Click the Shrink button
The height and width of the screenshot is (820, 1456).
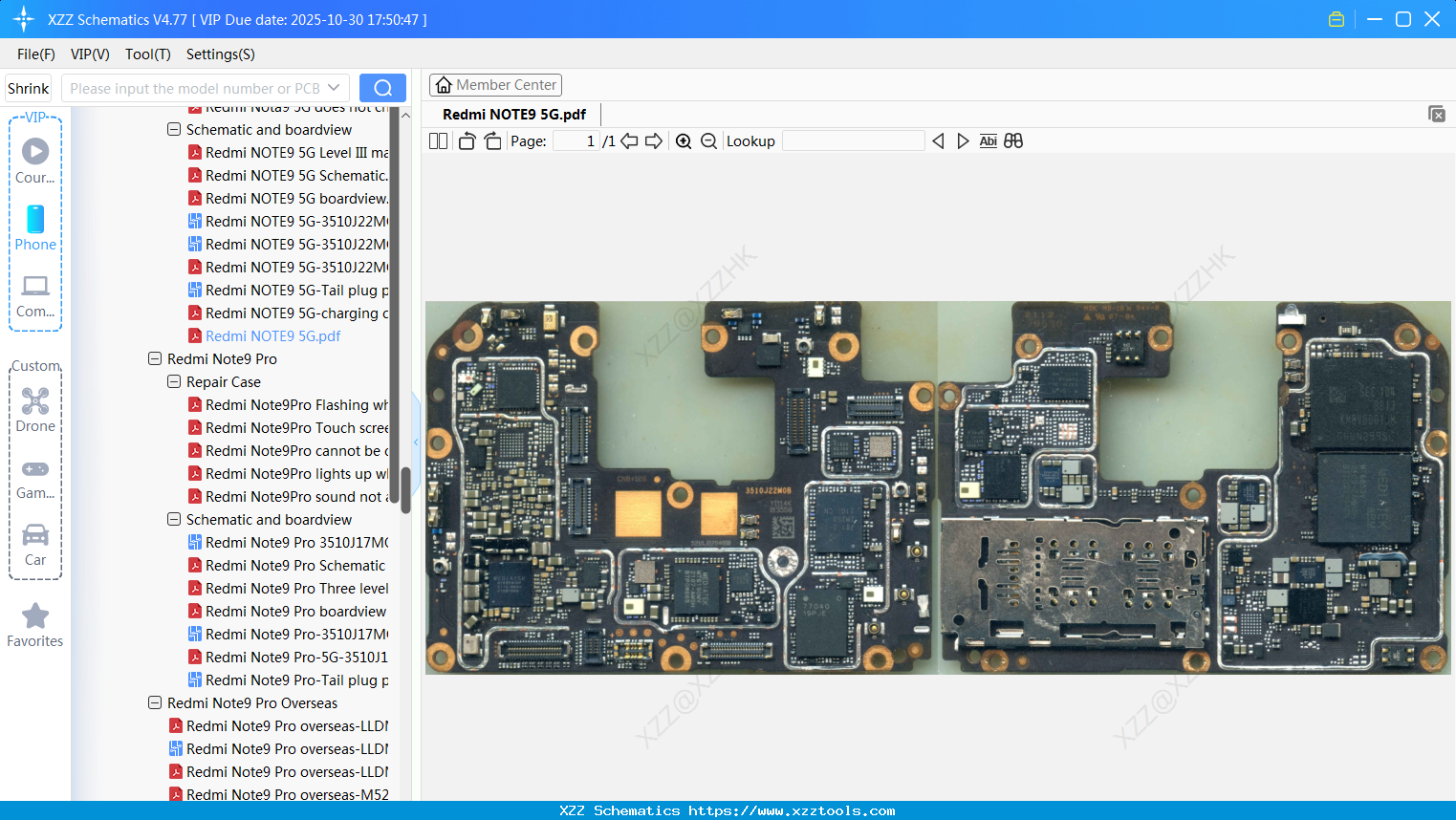(29, 88)
